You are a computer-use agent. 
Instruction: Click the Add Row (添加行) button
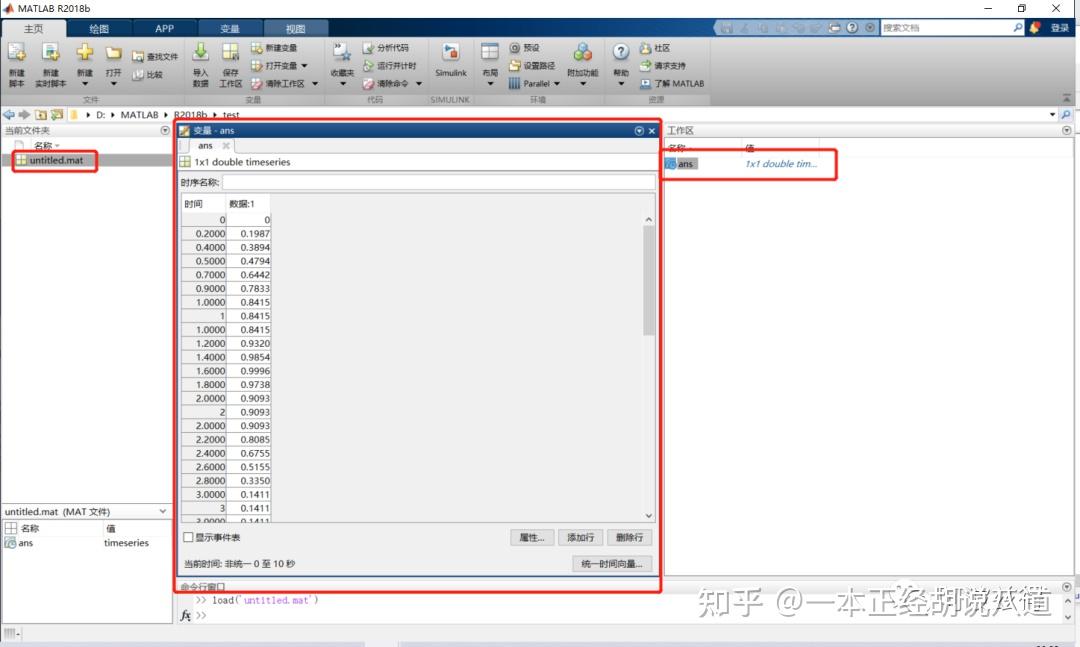[581, 537]
